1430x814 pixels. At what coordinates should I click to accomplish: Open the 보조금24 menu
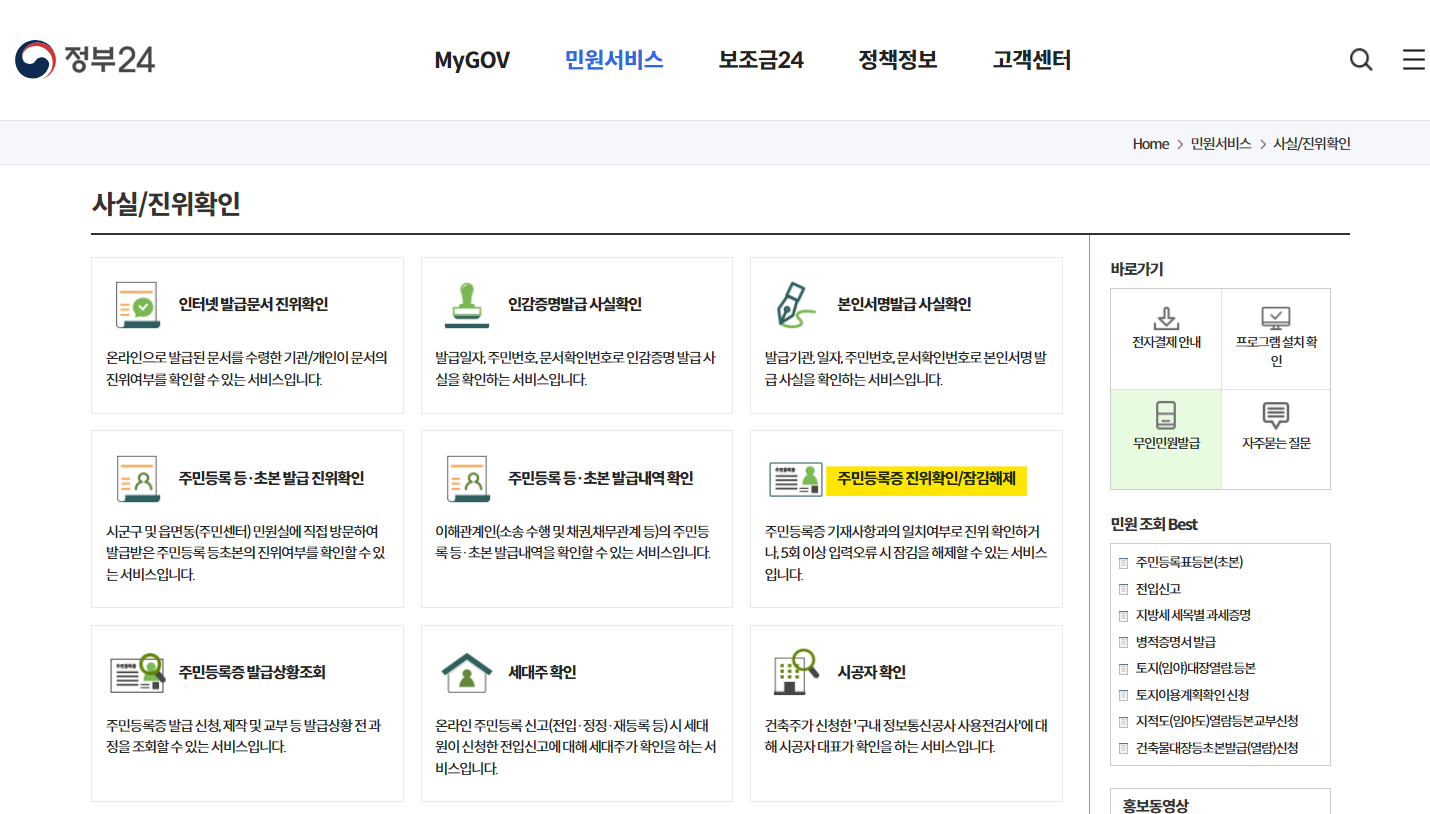[761, 60]
